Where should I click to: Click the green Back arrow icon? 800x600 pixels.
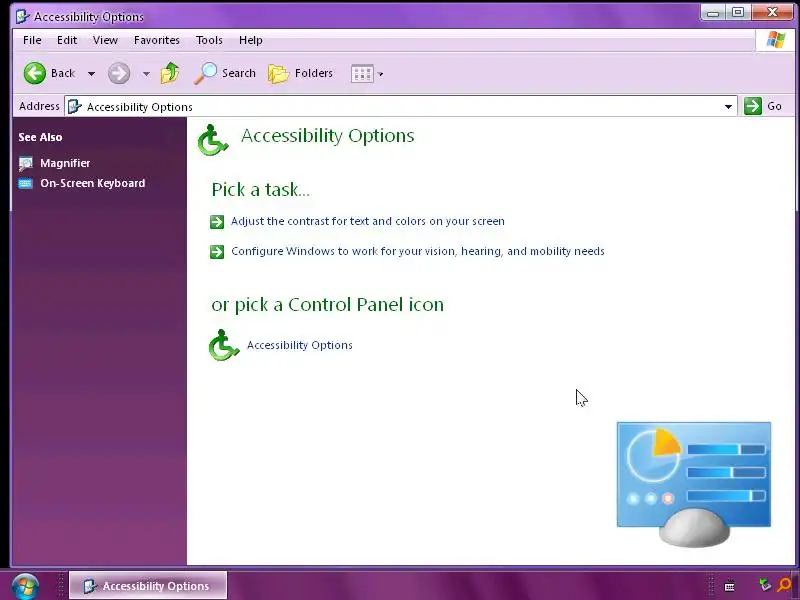click(35, 73)
